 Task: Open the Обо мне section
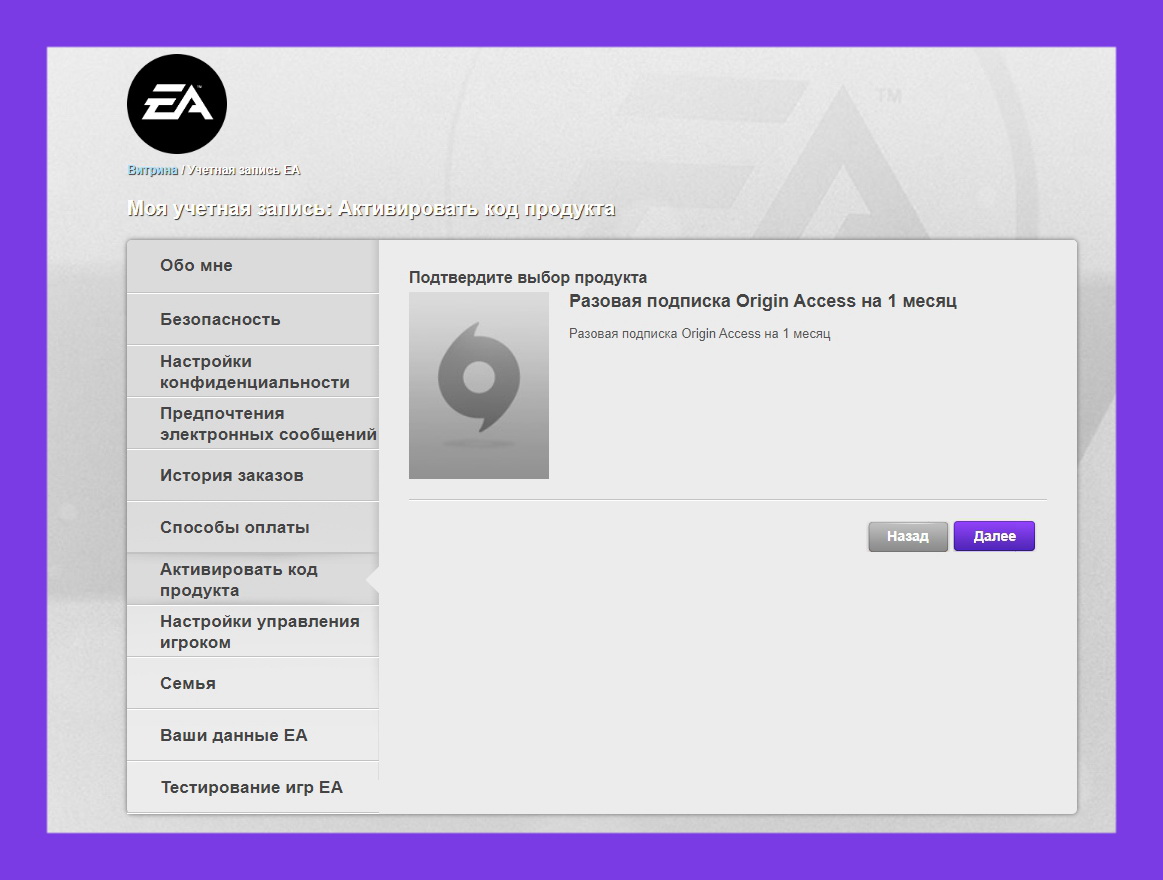pos(253,266)
